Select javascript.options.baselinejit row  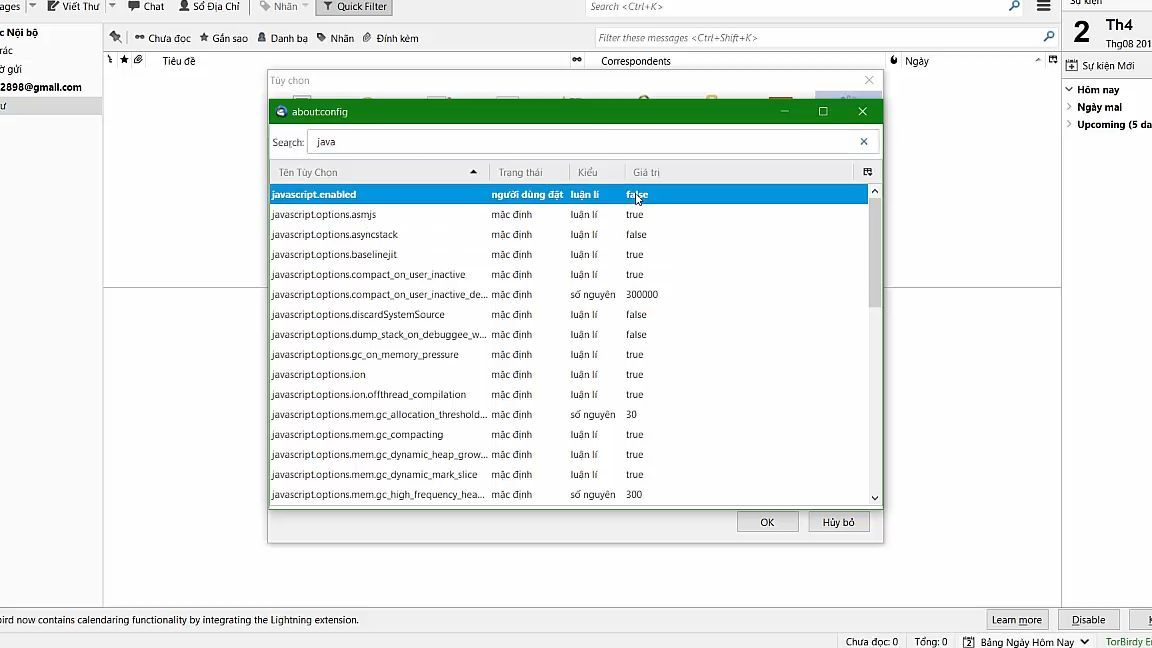569,254
